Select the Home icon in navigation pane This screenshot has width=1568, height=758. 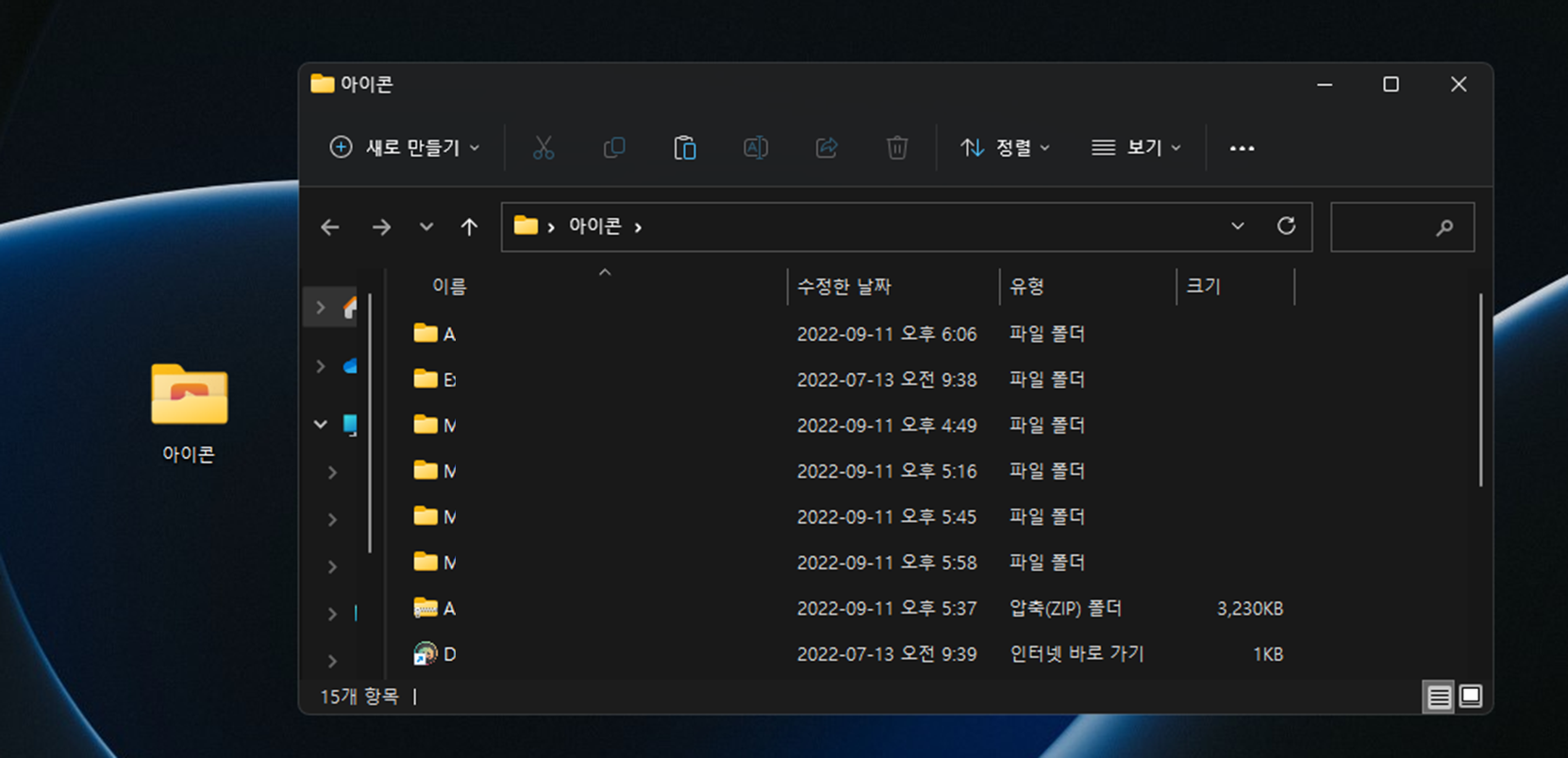tap(350, 308)
